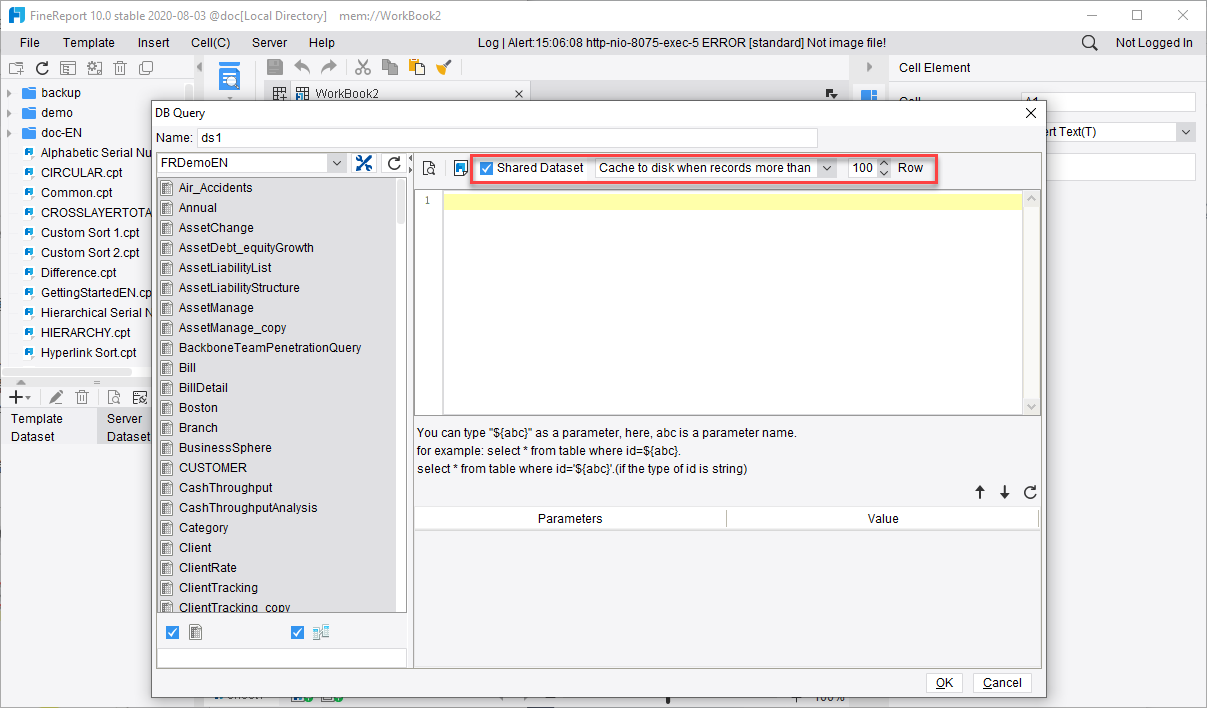1207x708 pixels.
Task: Open database connection settings with the wrench icon
Action: coord(364,162)
